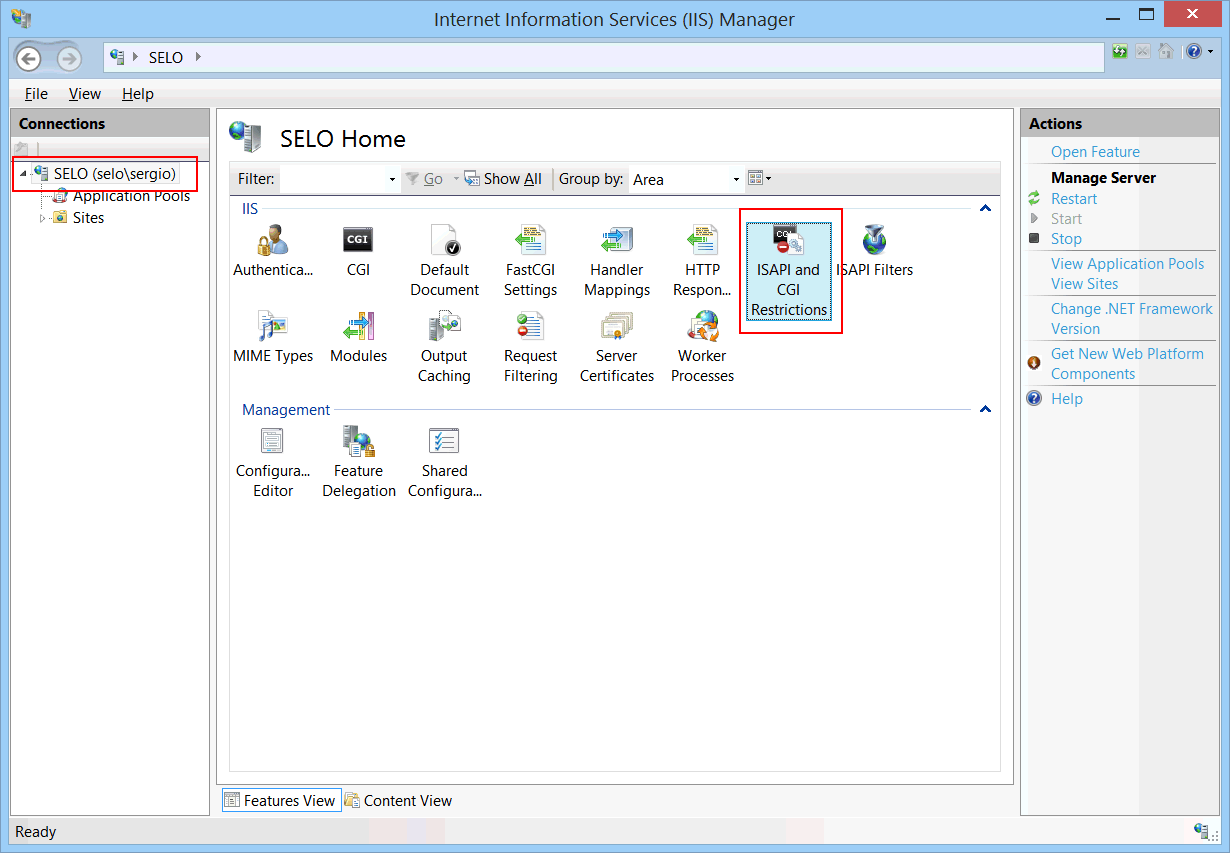Image resolution: width=1230 pixels, height=853 pixels.
Task: Open the Help menu
Action: (x=138, y=94)
